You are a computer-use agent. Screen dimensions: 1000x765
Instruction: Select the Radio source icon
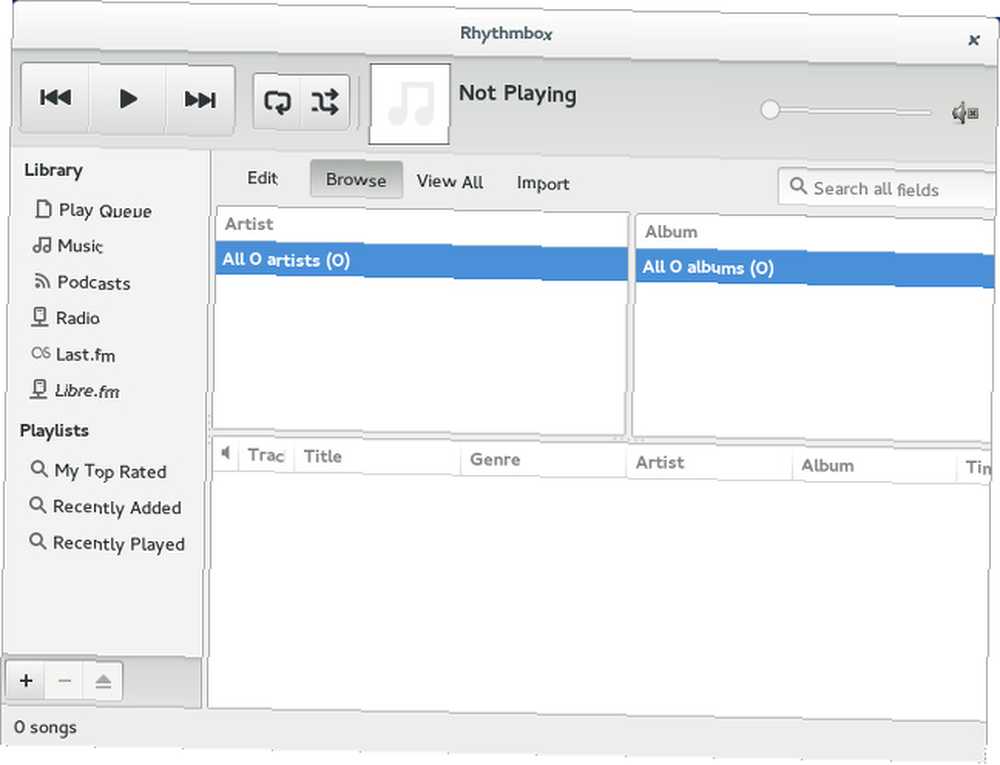[x=40, y=317]
